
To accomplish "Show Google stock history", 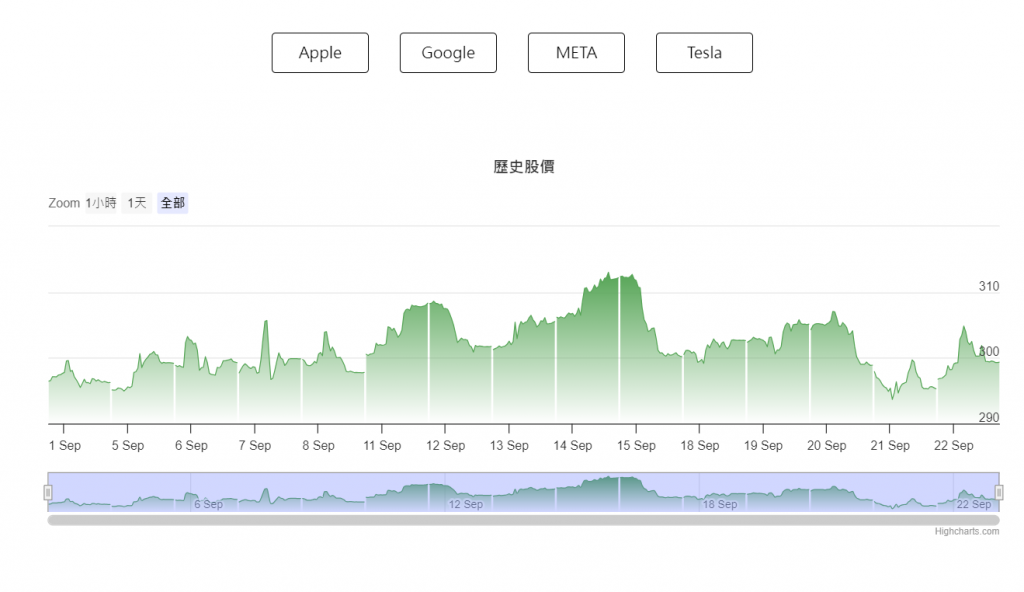I will click(x=448, y=53).
